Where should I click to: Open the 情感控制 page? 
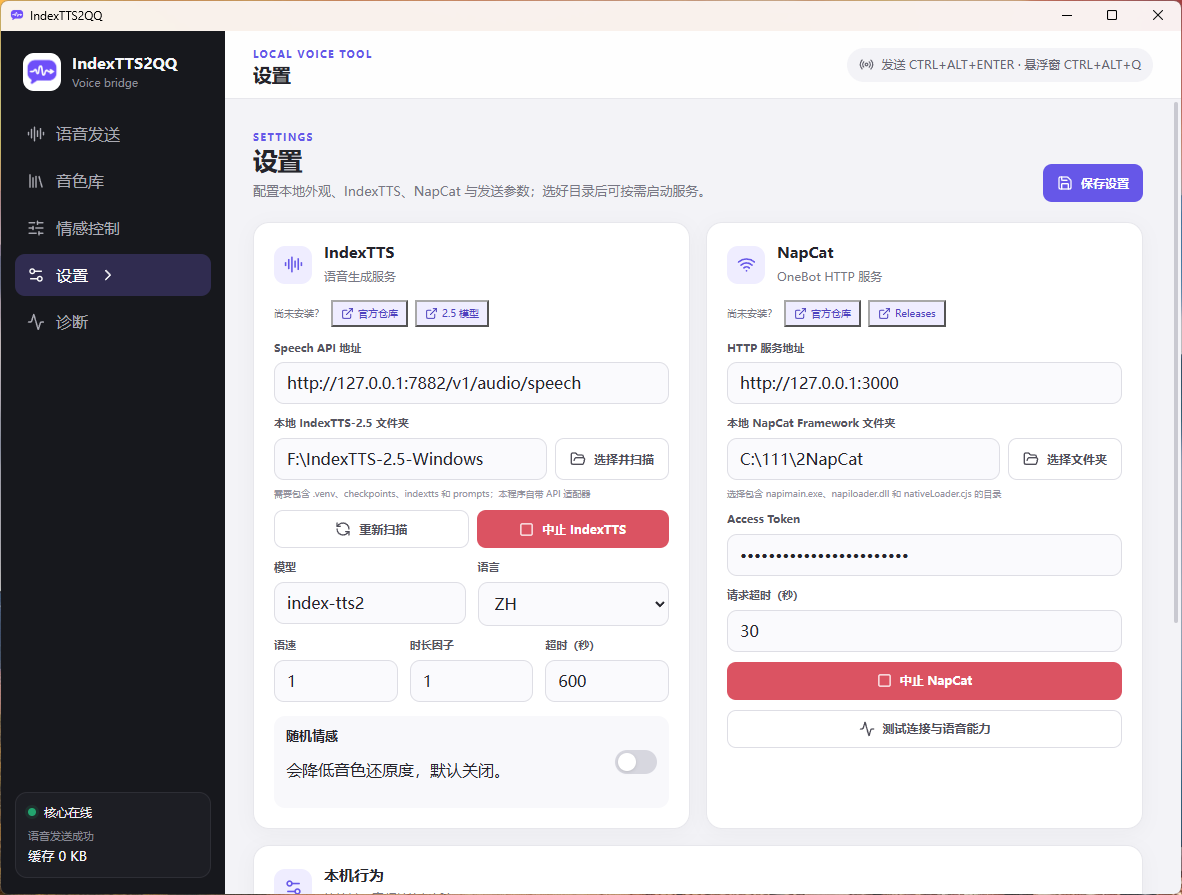click(112, 228)
